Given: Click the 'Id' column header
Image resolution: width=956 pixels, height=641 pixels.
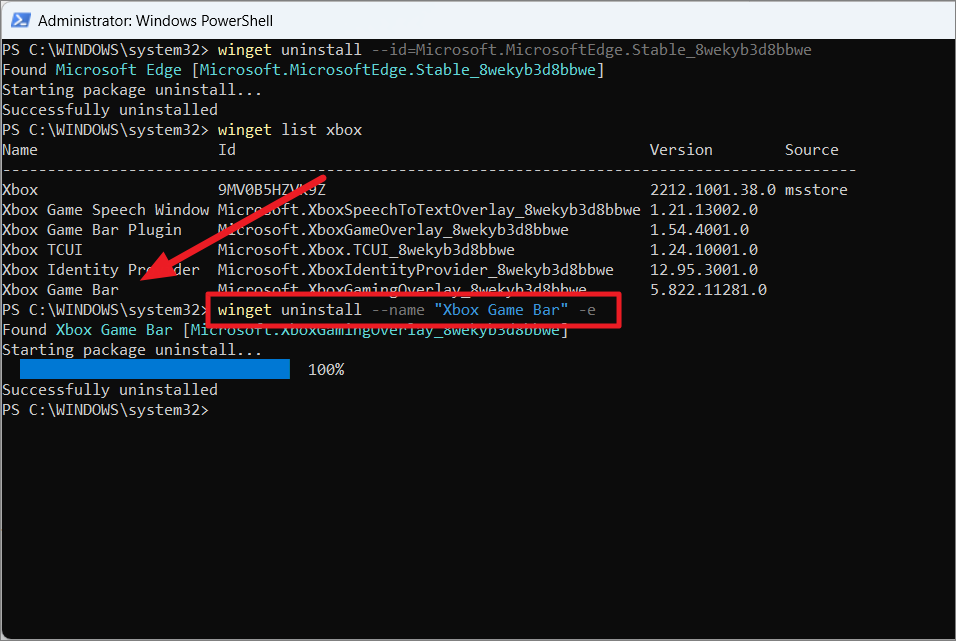Looking at the screenshot, I should click(x=227, y=150).
